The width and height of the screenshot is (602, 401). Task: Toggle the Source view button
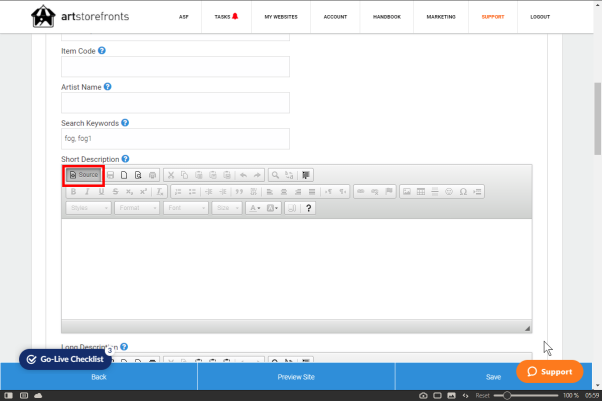click(84, 175)
